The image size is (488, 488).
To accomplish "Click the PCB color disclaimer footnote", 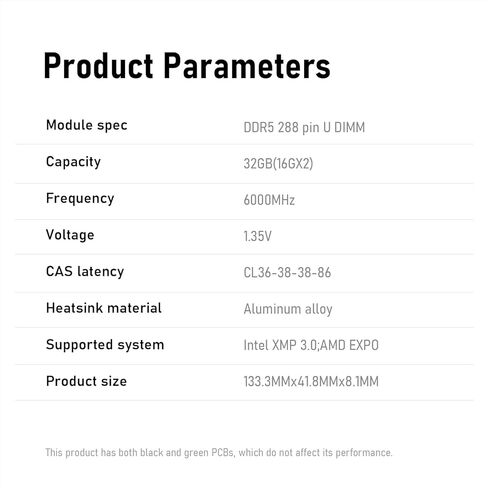I will pos(219,453).
